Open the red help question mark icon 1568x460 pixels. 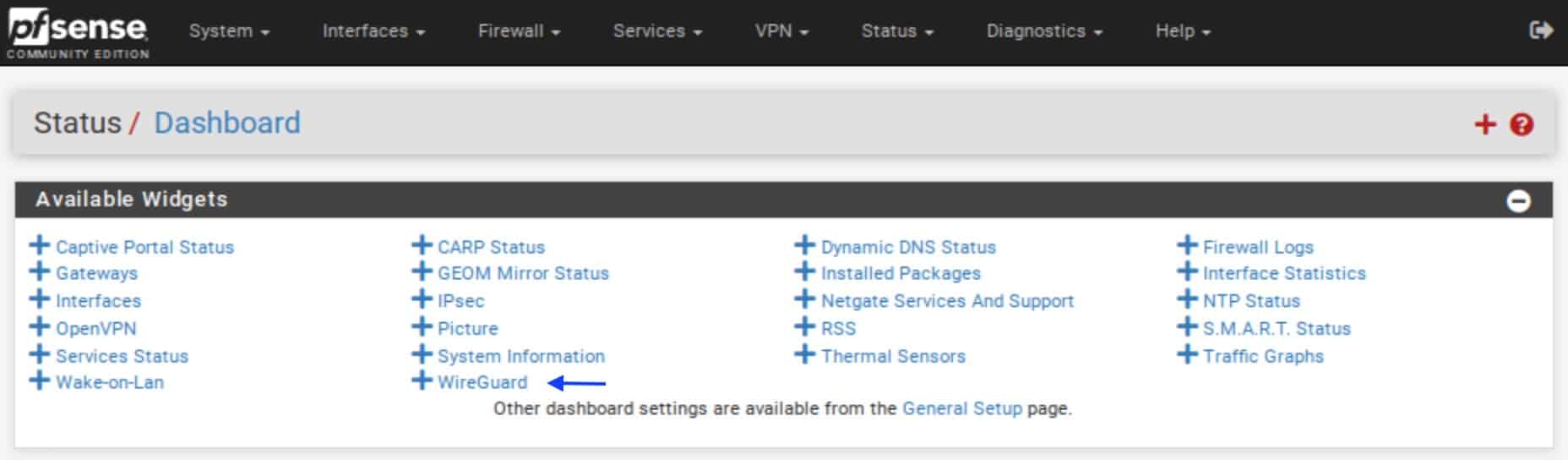[x=1522, y=125]
